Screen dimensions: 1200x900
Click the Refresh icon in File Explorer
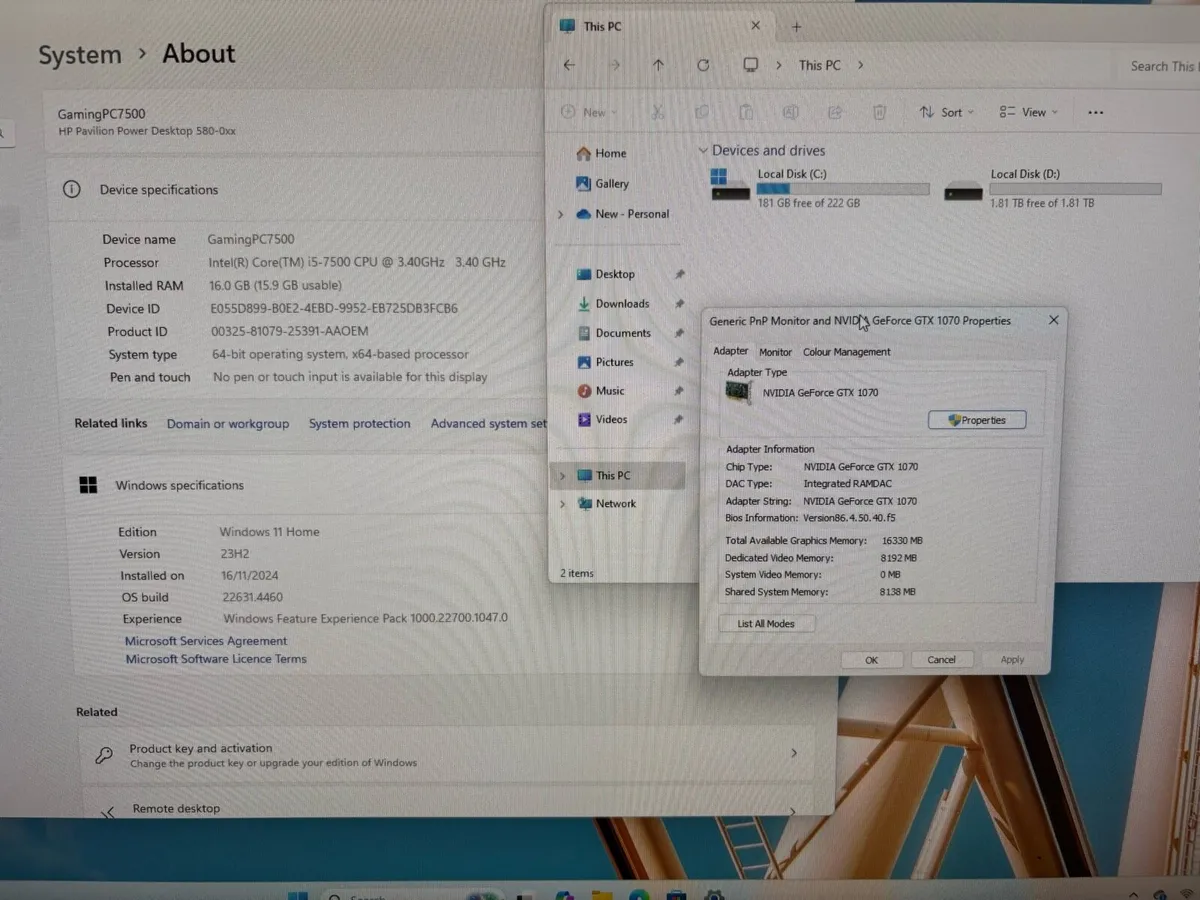[703, 65]
